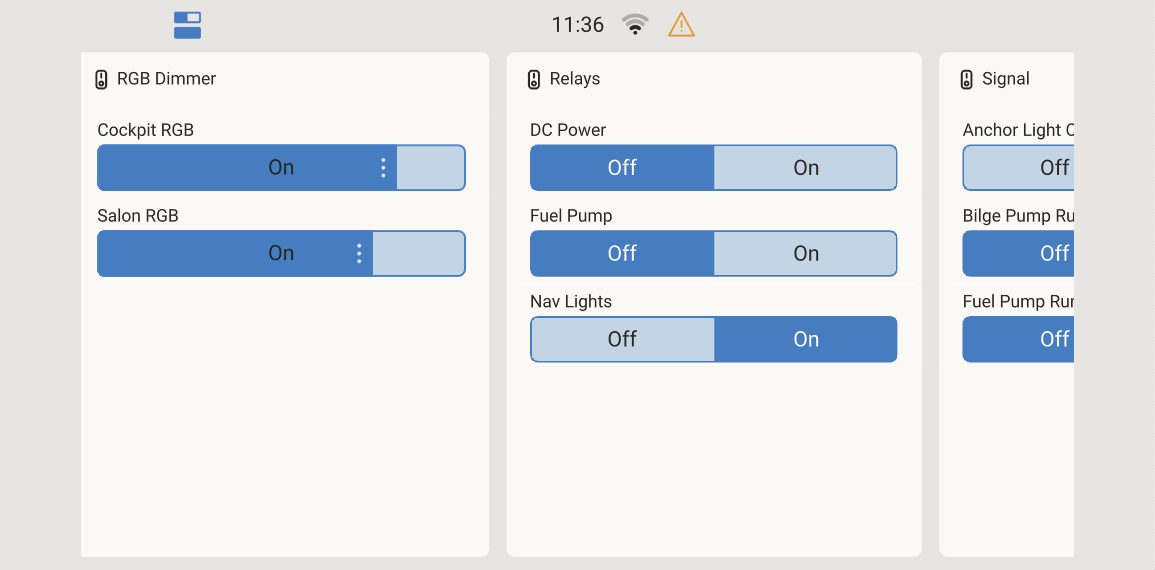1155x570 pixels.
Task: Click the Signal panel device icon
Action: (966, 79)
